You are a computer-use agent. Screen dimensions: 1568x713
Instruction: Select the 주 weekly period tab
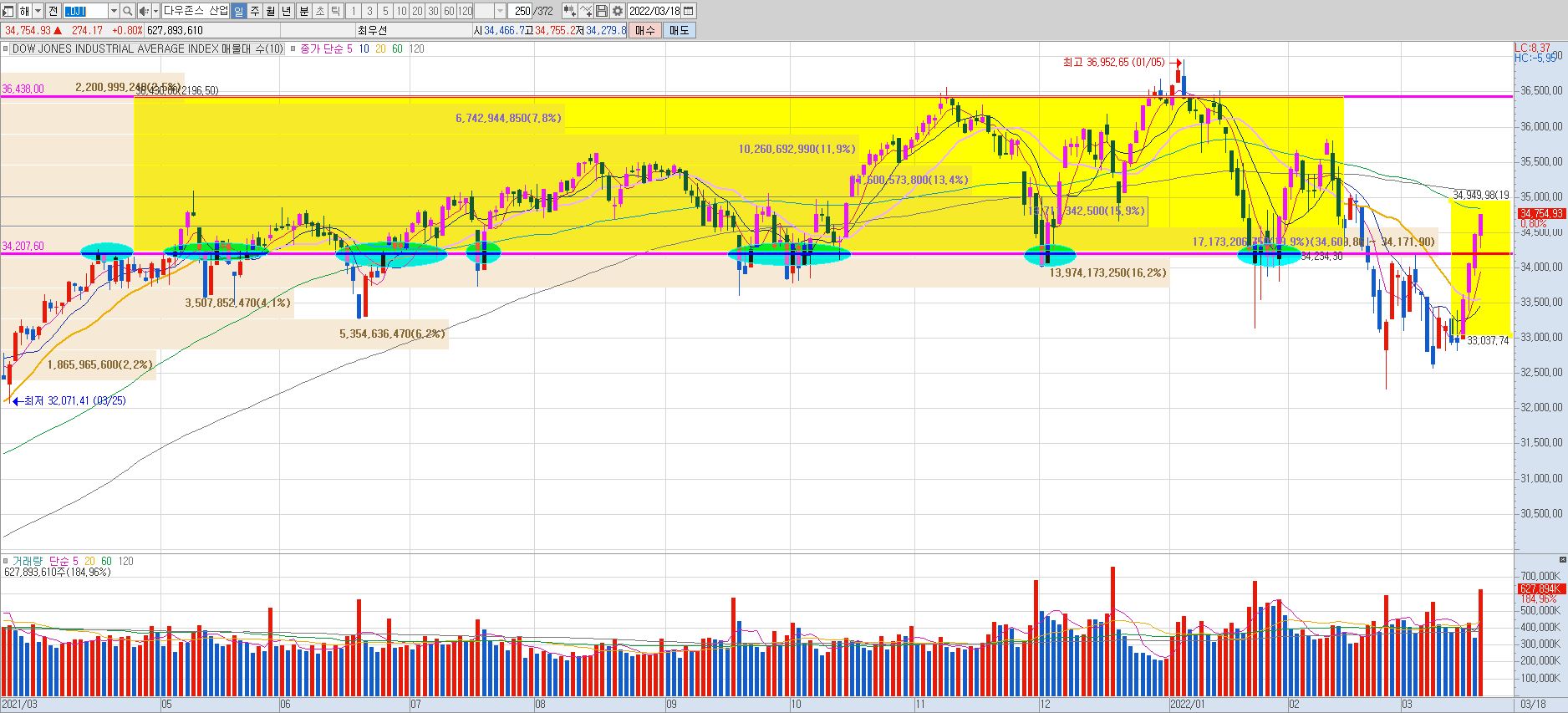click(x=255, y=11)
